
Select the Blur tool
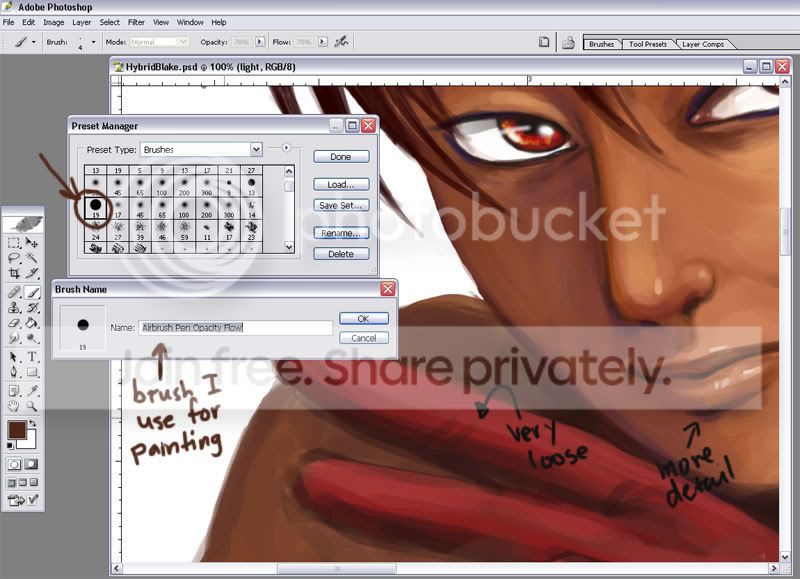[x=14, y=338]
